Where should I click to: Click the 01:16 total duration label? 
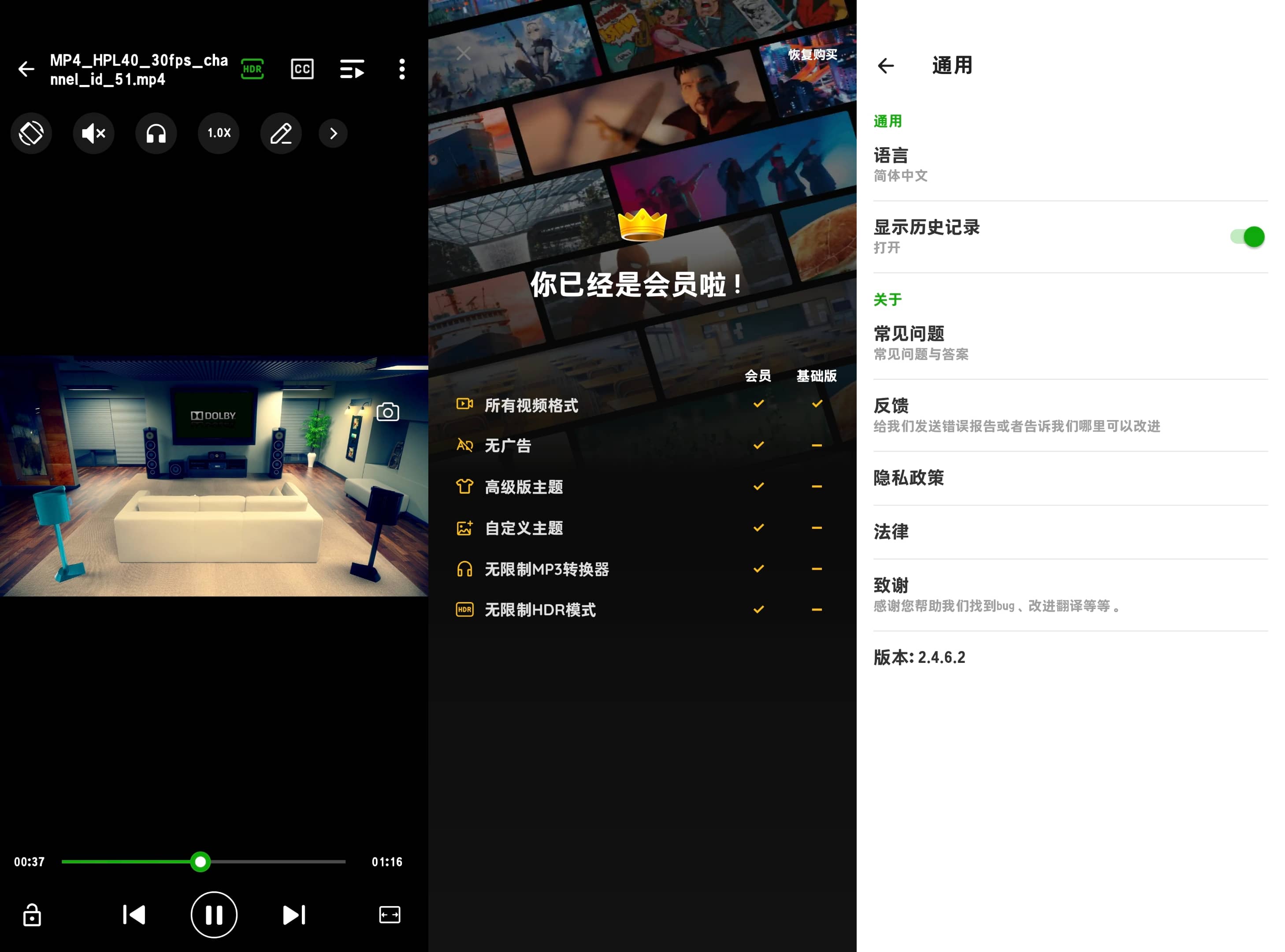click(x=387, y=862)
